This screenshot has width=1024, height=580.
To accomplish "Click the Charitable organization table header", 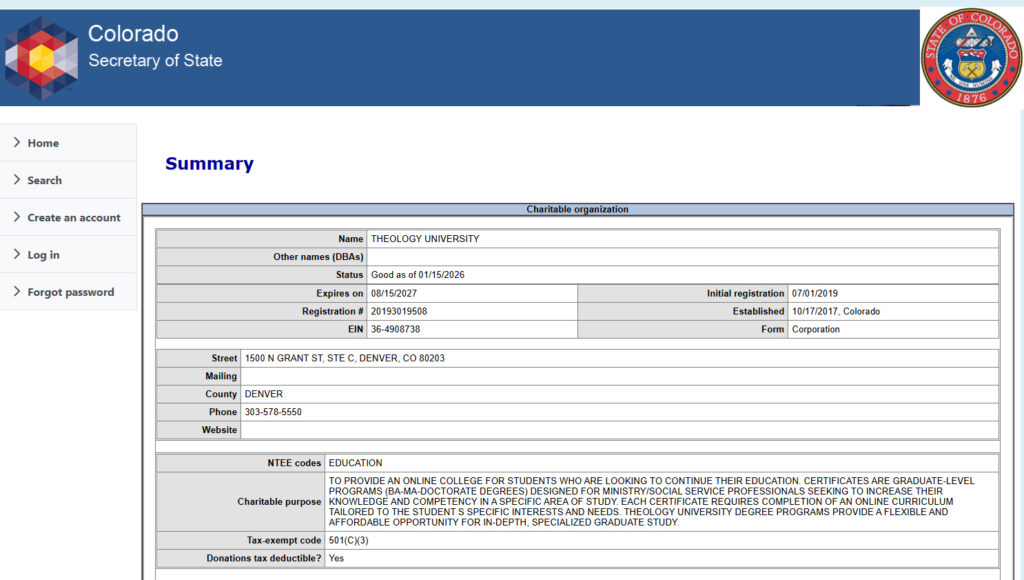I will pyautogui.click(x=577, y=209).
